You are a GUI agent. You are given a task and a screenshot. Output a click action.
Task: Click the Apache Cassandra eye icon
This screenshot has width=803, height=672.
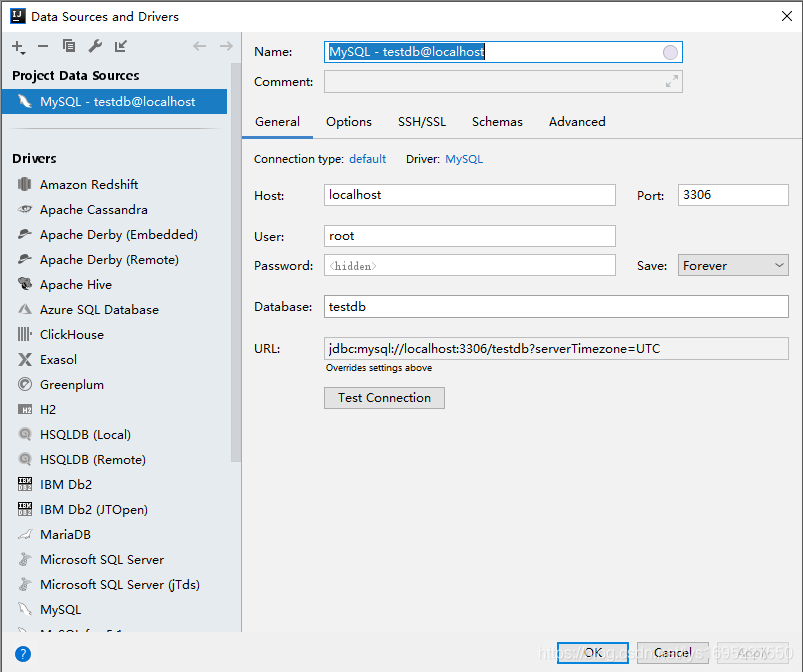(25, 209)
